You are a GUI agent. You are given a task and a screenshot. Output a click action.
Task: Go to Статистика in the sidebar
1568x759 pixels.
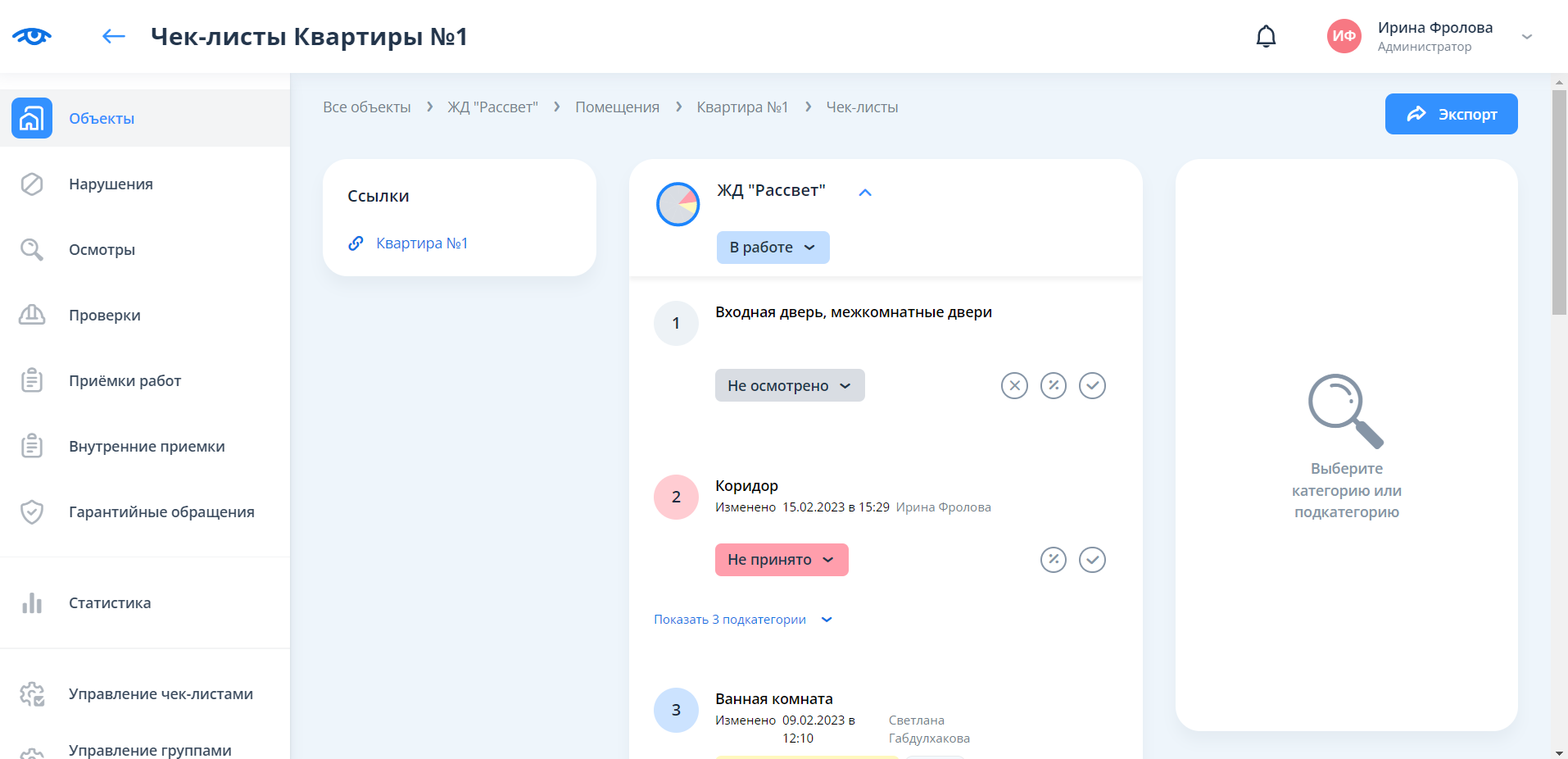pyautogui.click(x=110, y=603)
